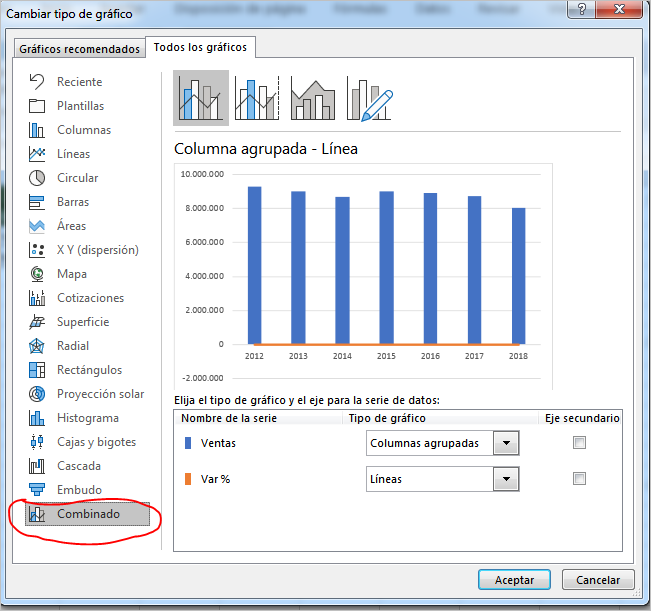
Task: Open the Plantillas folder icon
Action: coord(37,106)
